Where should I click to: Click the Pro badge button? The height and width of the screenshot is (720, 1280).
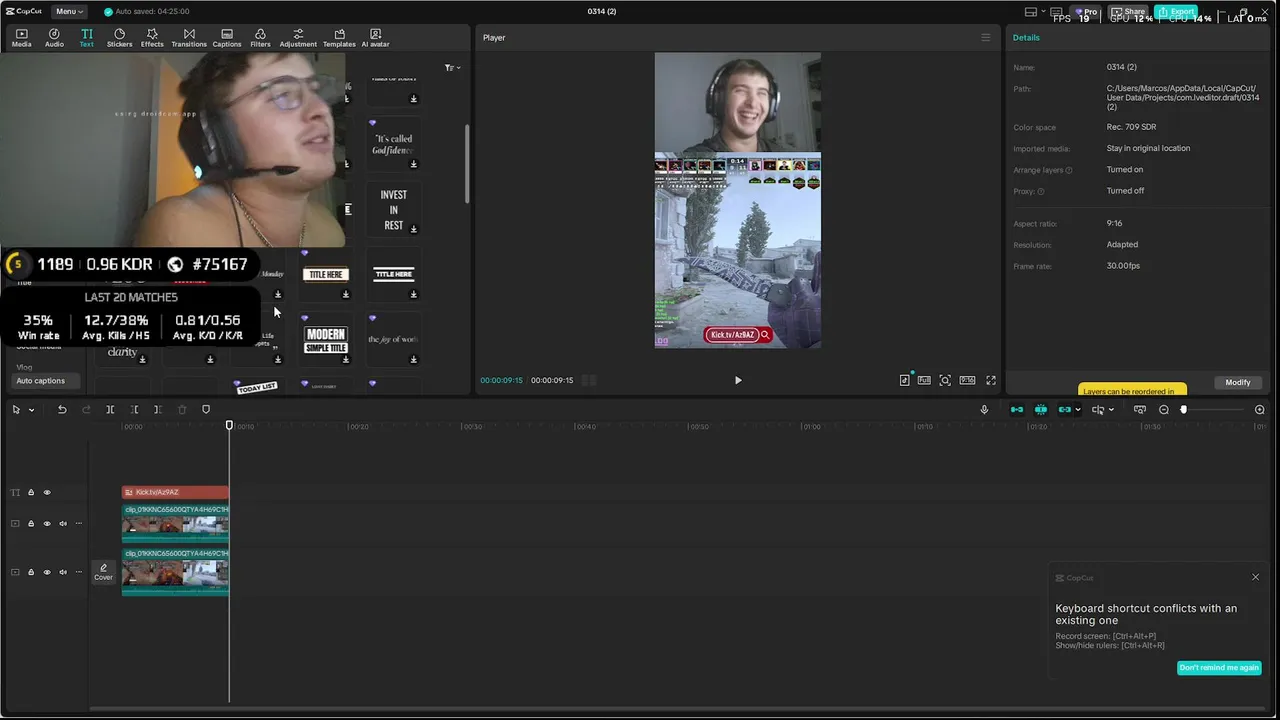tap(1086, 12)
